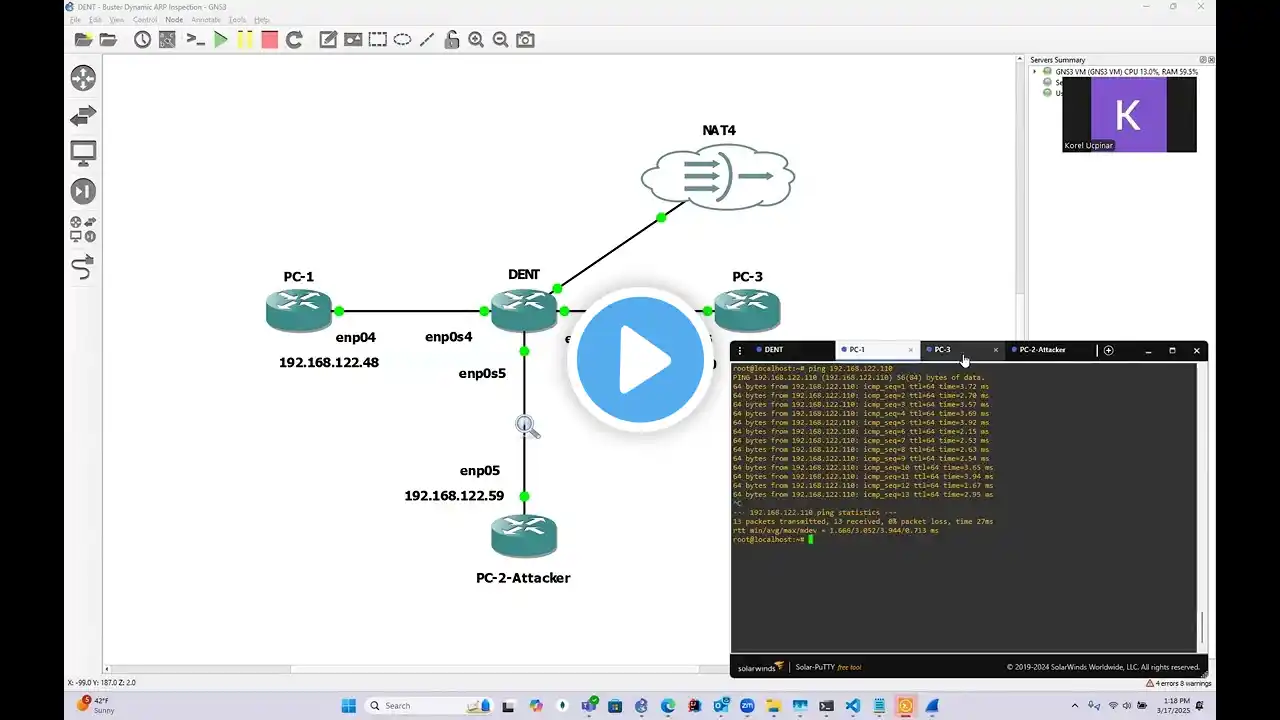This screenshot has width=1280, height=720.
Task: Browse routers in the device sidebar
Action: click(x=83, y=78)
